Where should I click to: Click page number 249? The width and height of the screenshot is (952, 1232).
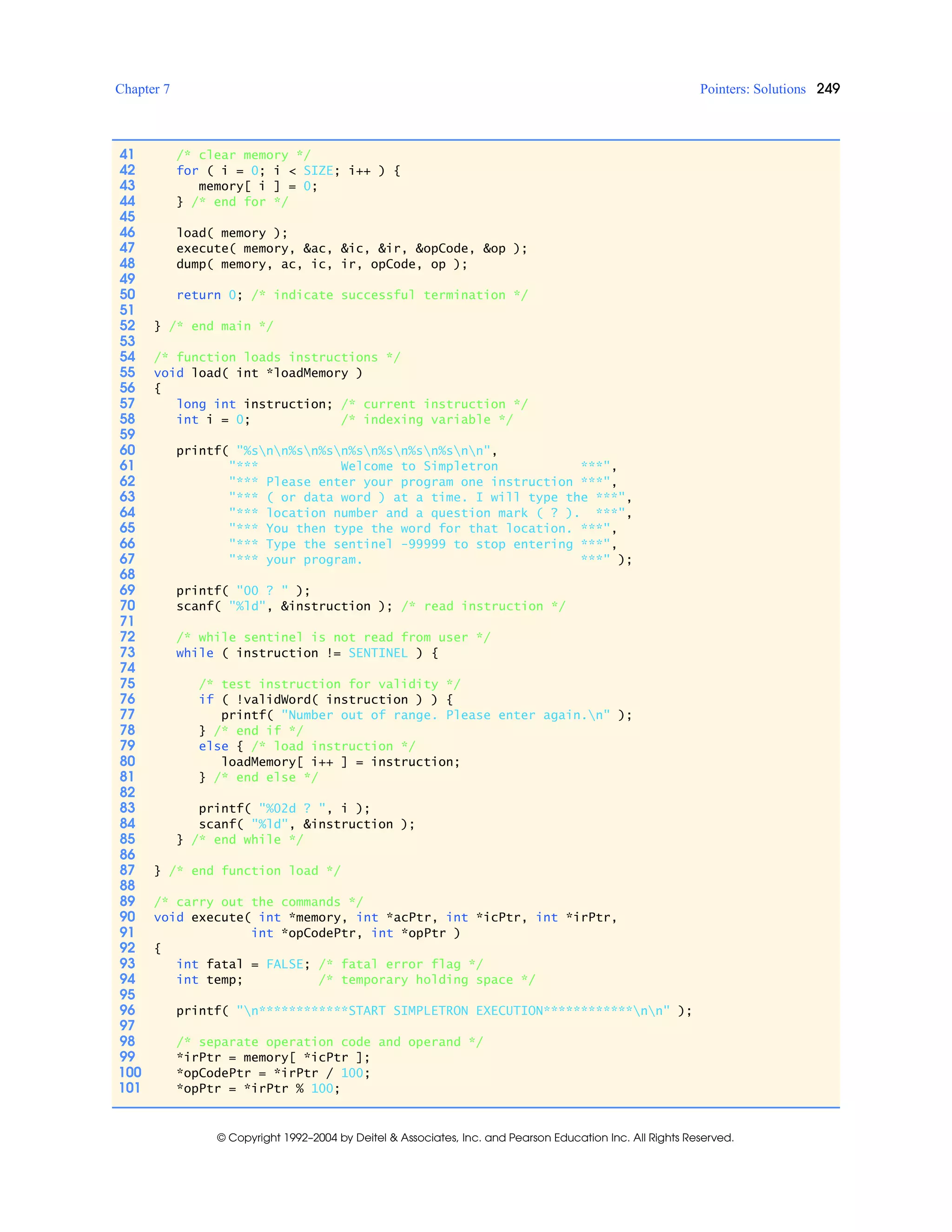(x=828, y=88)
